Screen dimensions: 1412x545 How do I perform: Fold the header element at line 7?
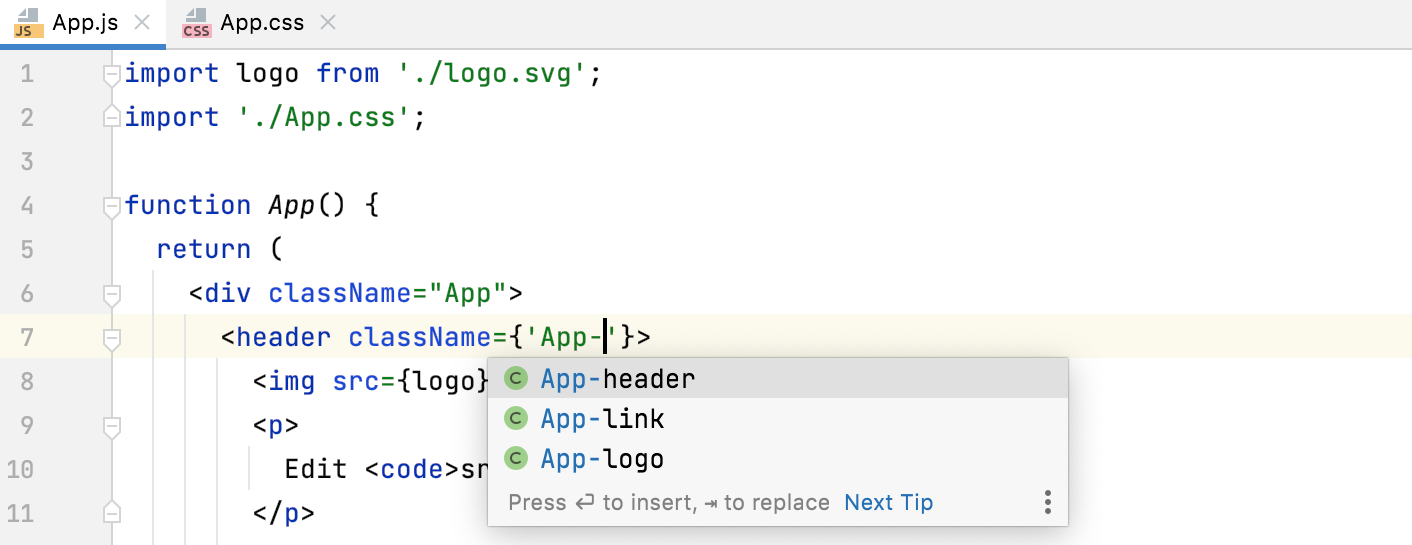coord(112,338)
